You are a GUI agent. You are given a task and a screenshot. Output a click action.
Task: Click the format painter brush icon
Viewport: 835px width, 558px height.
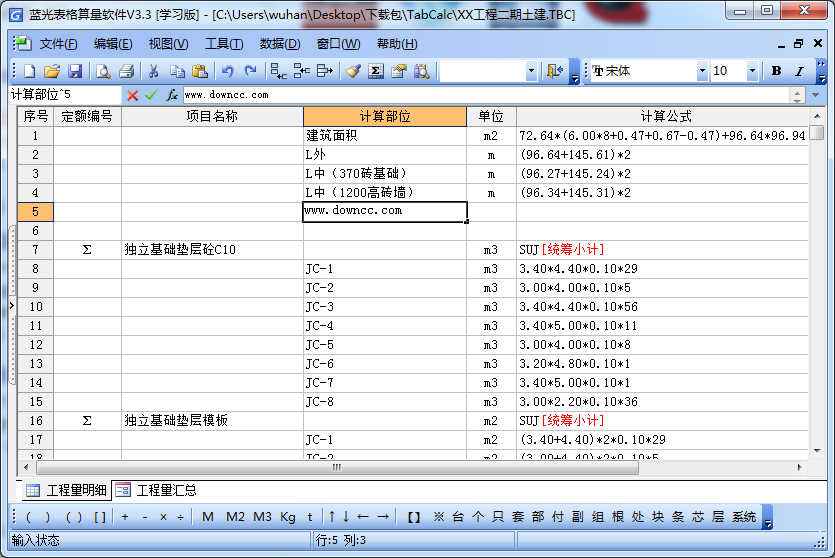(352, 72)
